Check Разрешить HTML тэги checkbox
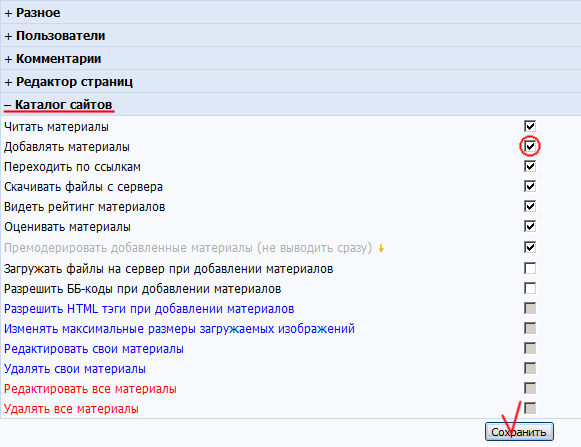 [530, 308]
